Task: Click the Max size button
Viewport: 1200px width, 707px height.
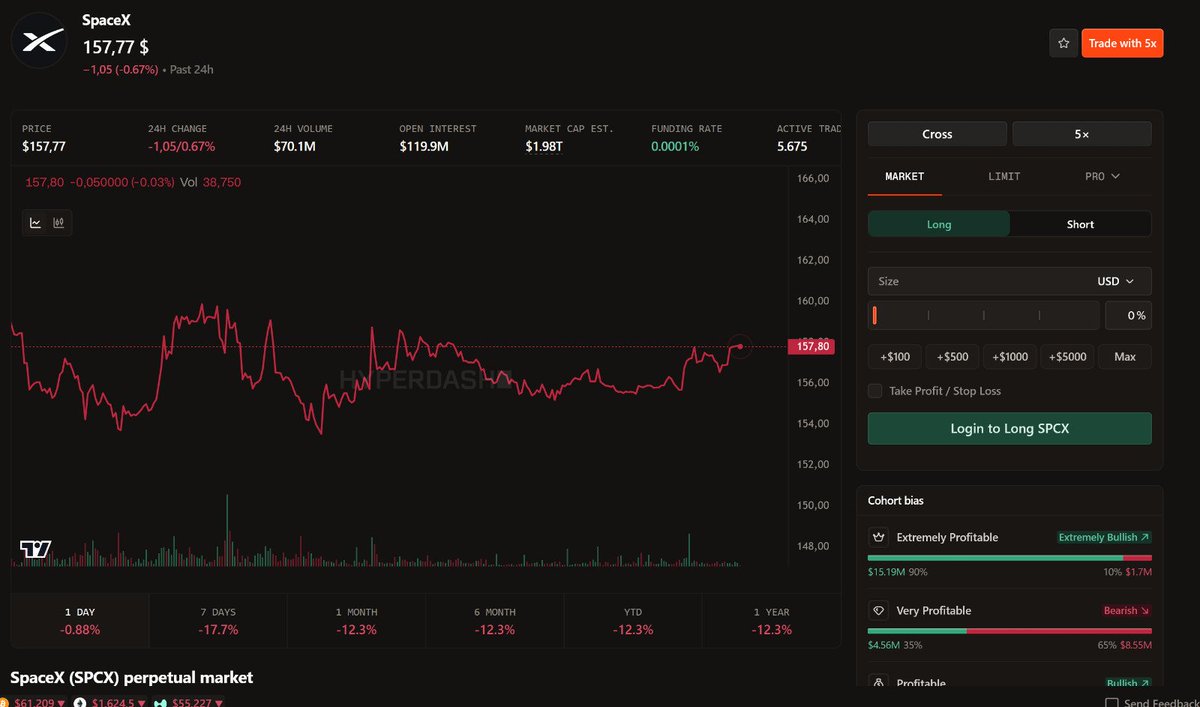Action: coord(1125,357)
